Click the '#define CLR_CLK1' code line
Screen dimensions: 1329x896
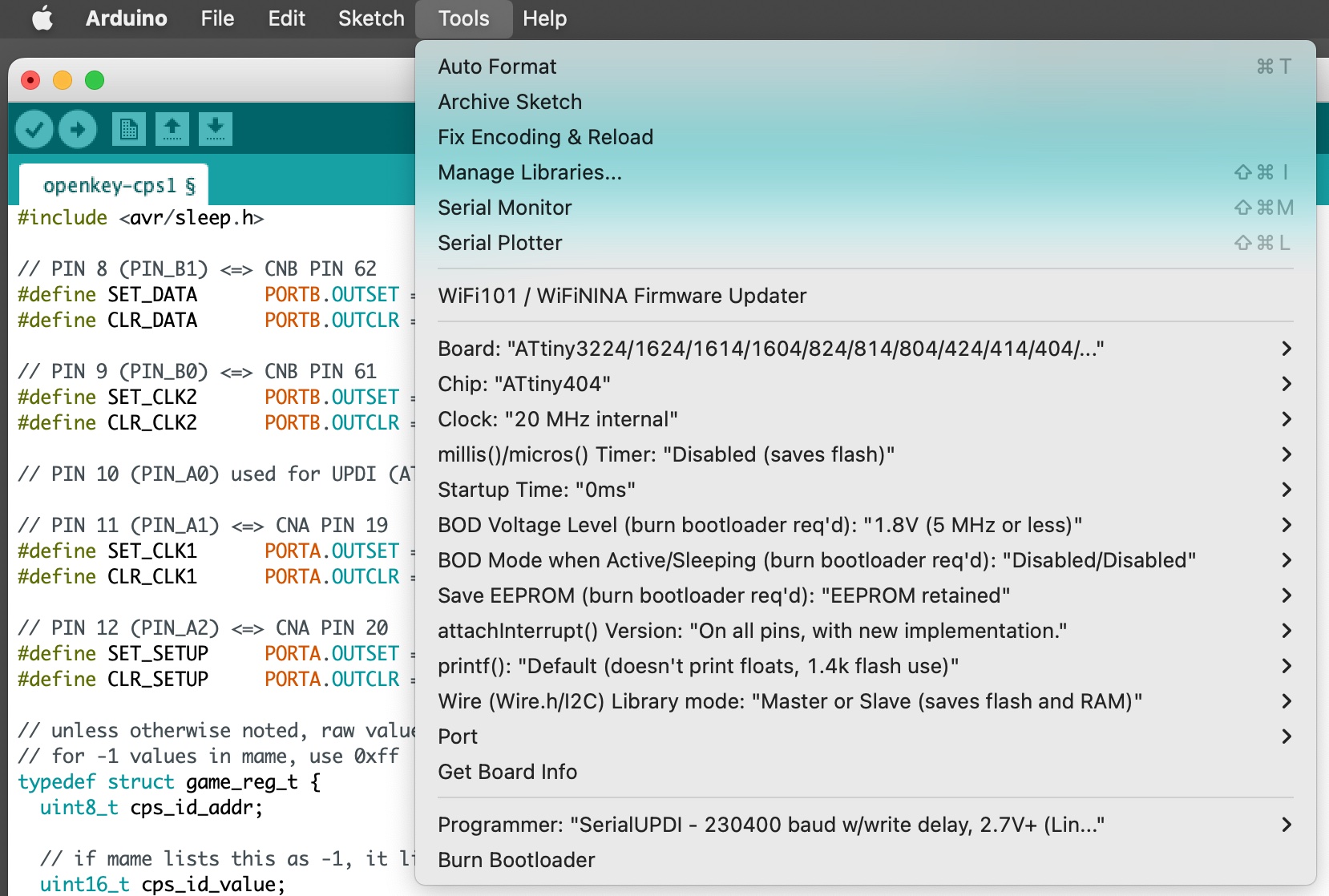(x=216, y=577)
